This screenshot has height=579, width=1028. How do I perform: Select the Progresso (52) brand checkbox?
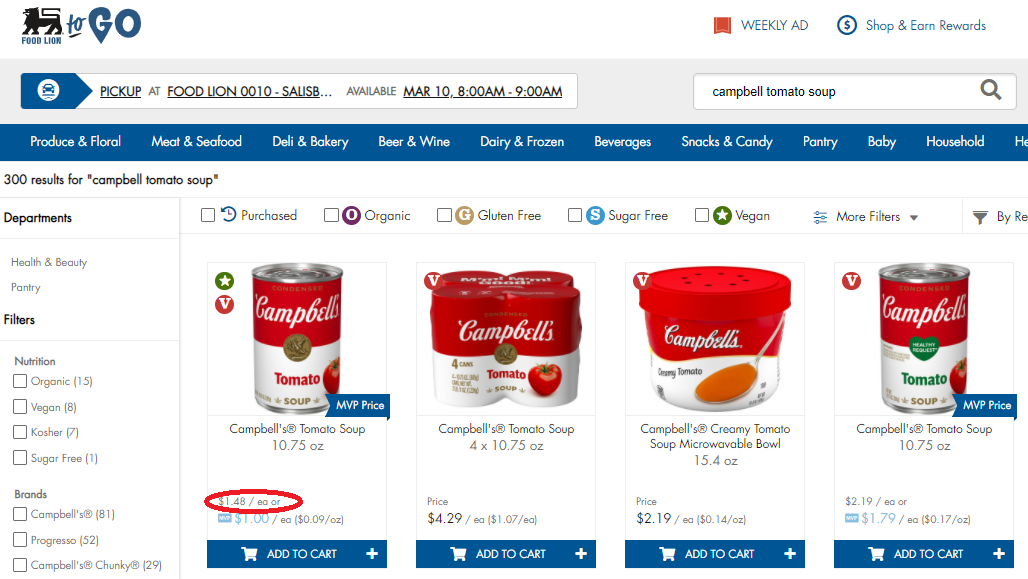[x=20, y=540]
